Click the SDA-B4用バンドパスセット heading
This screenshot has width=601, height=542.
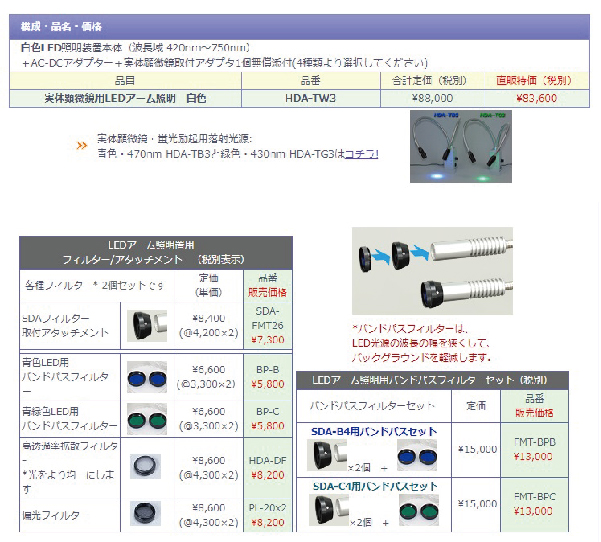(375, 430)
